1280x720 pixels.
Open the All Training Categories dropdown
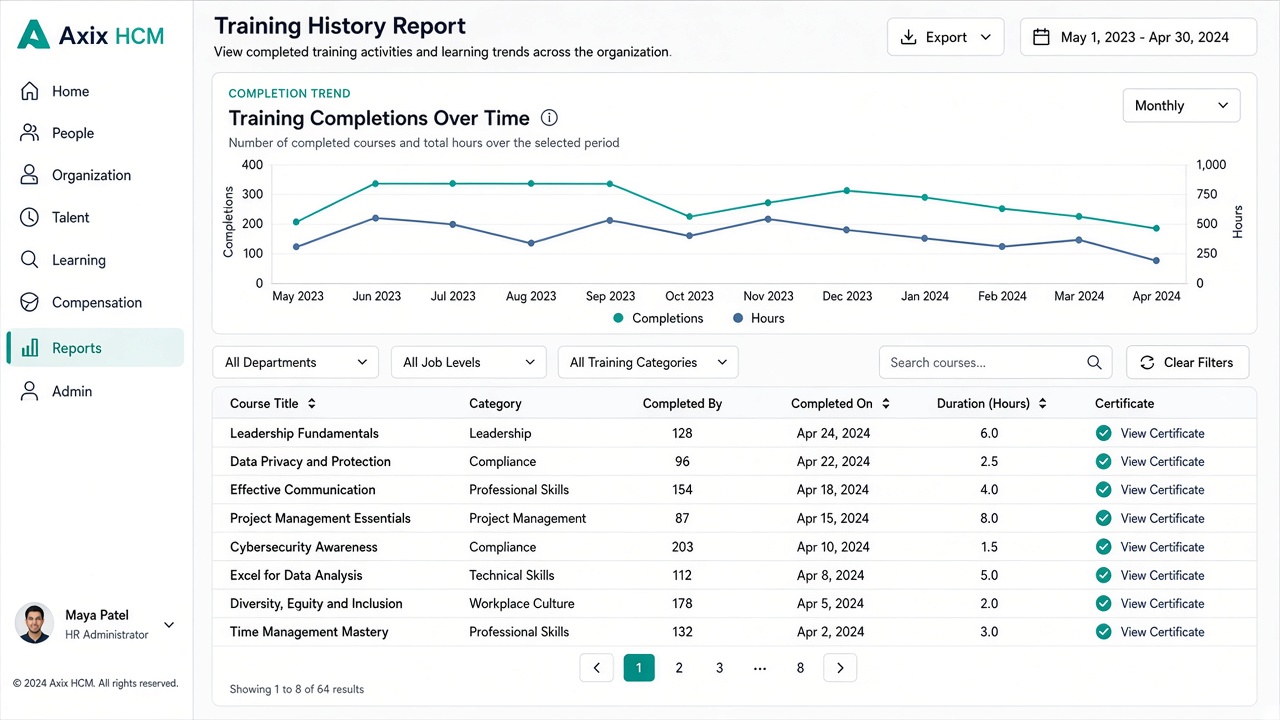(648, 362)
